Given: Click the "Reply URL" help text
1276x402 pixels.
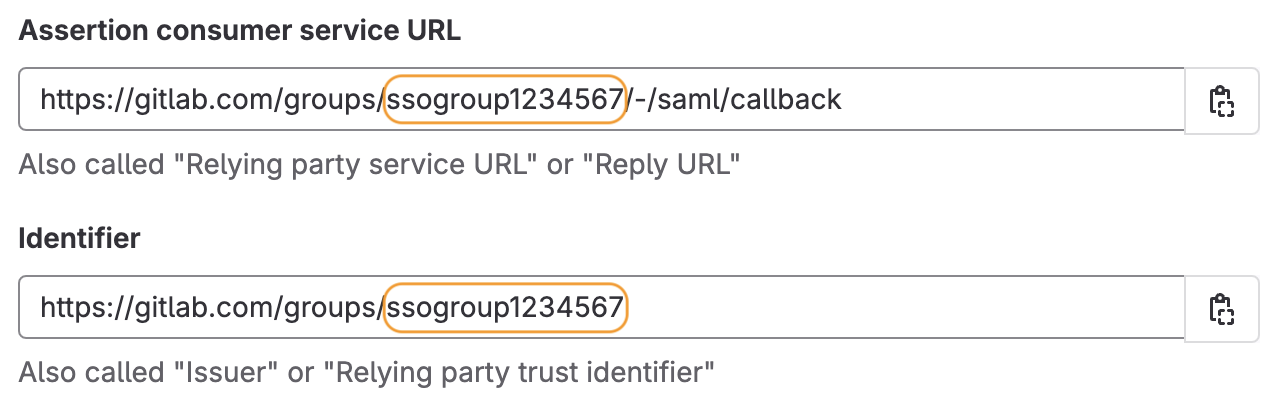Looking at the screenshot, I should 666,164.
